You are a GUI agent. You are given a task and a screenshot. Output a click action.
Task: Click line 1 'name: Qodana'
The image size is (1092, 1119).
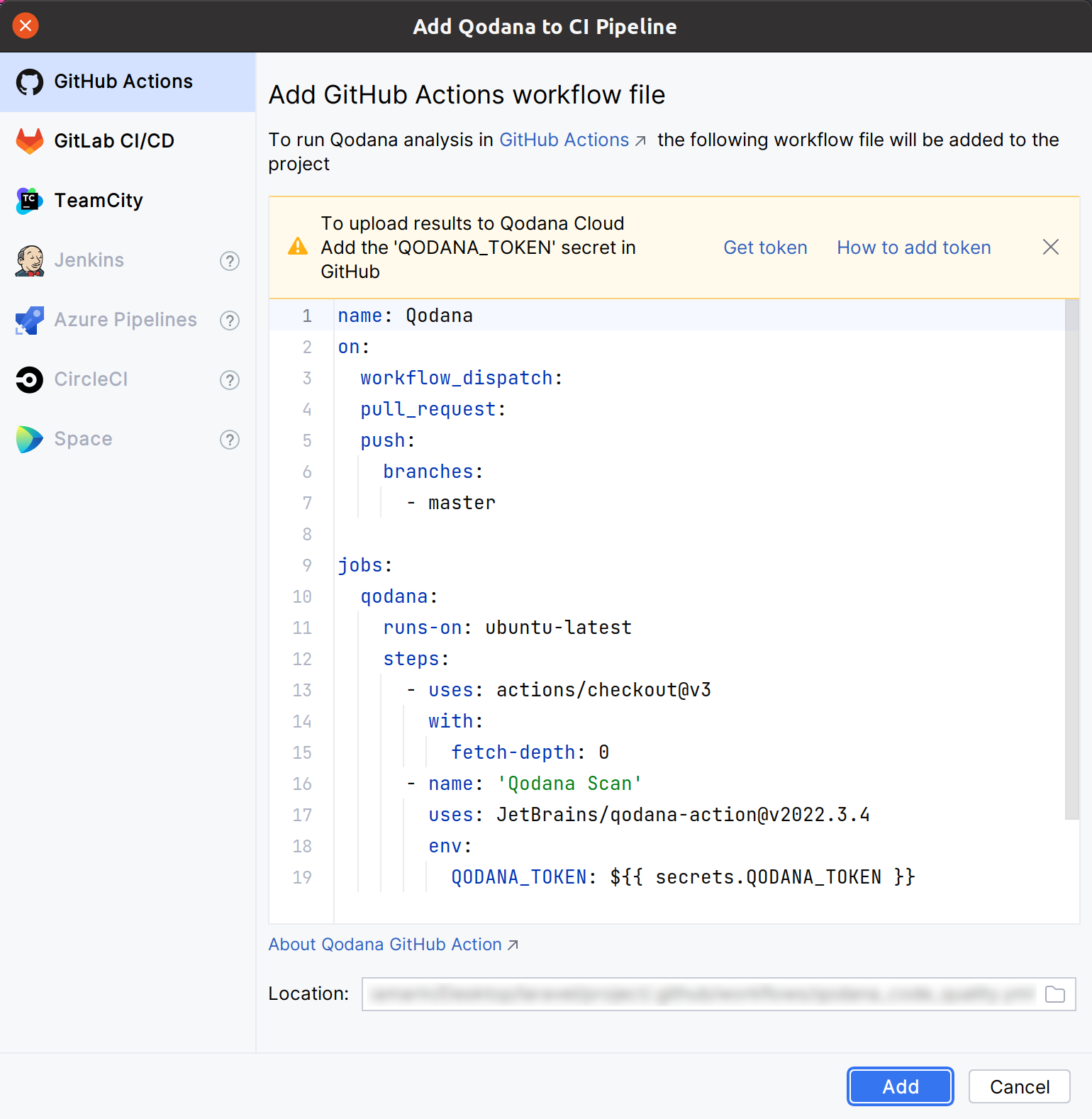(405, 316)
